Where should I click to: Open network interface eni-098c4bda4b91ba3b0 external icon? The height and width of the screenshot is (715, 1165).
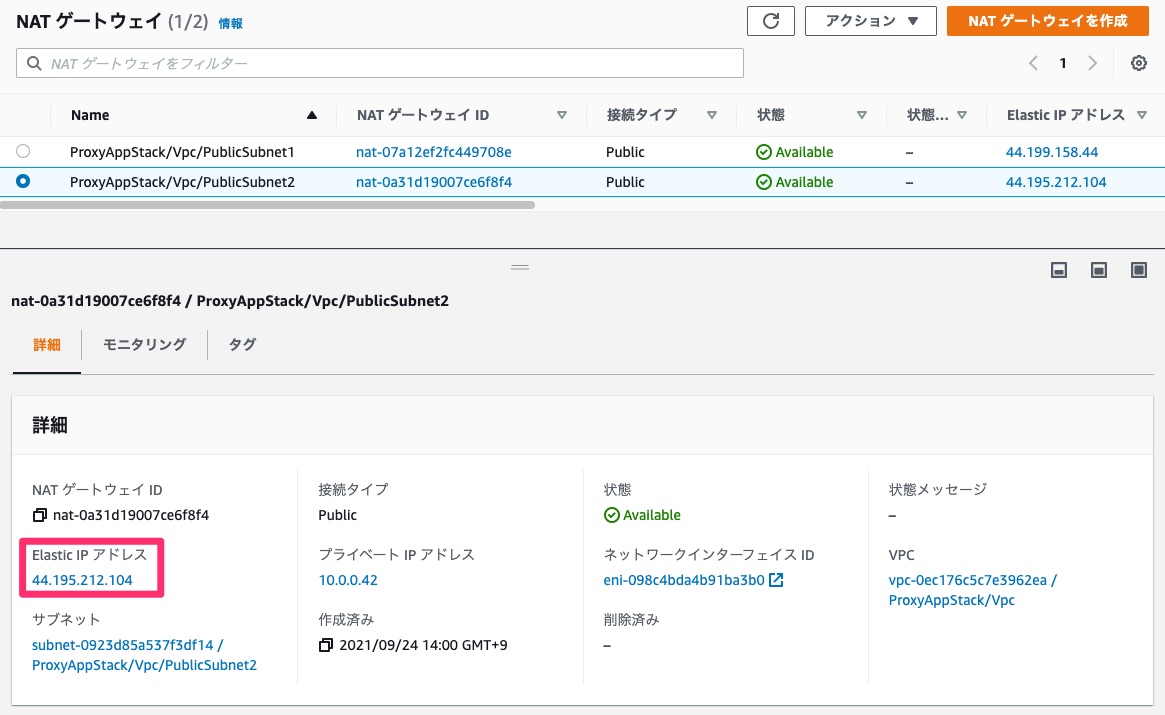776,580
